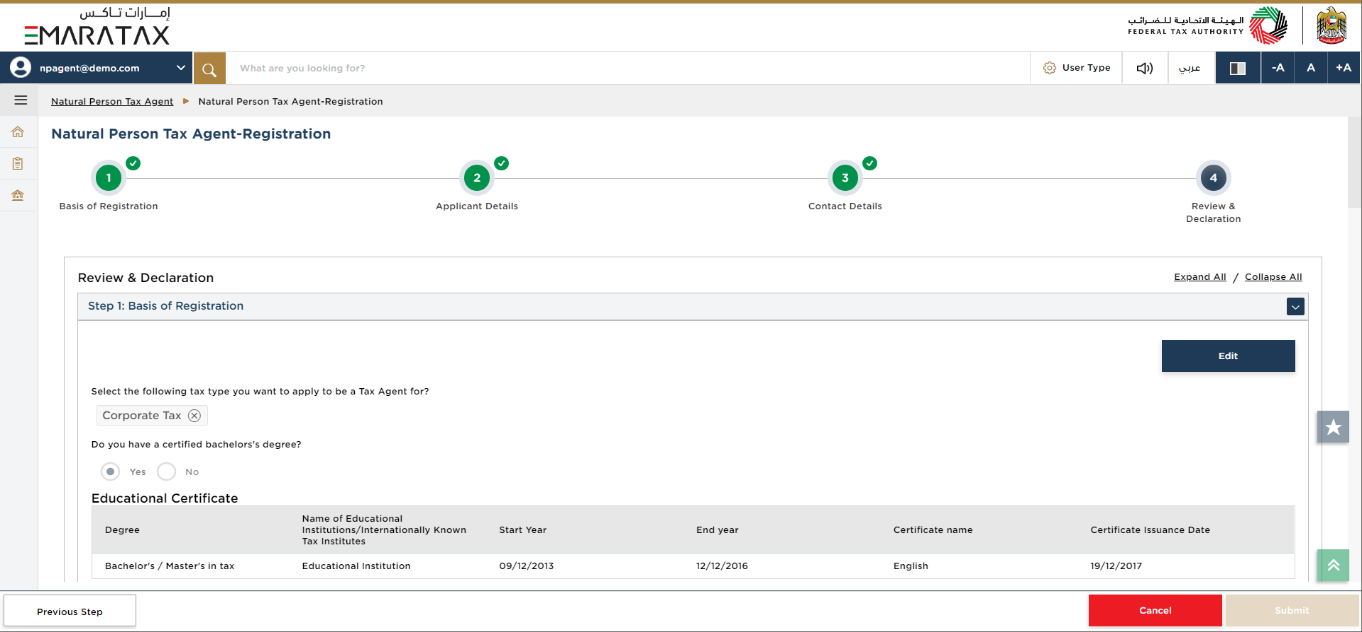1362x632 pixels.
Task: Click the Certificate name column header
Action: click(x=933, y=530)
